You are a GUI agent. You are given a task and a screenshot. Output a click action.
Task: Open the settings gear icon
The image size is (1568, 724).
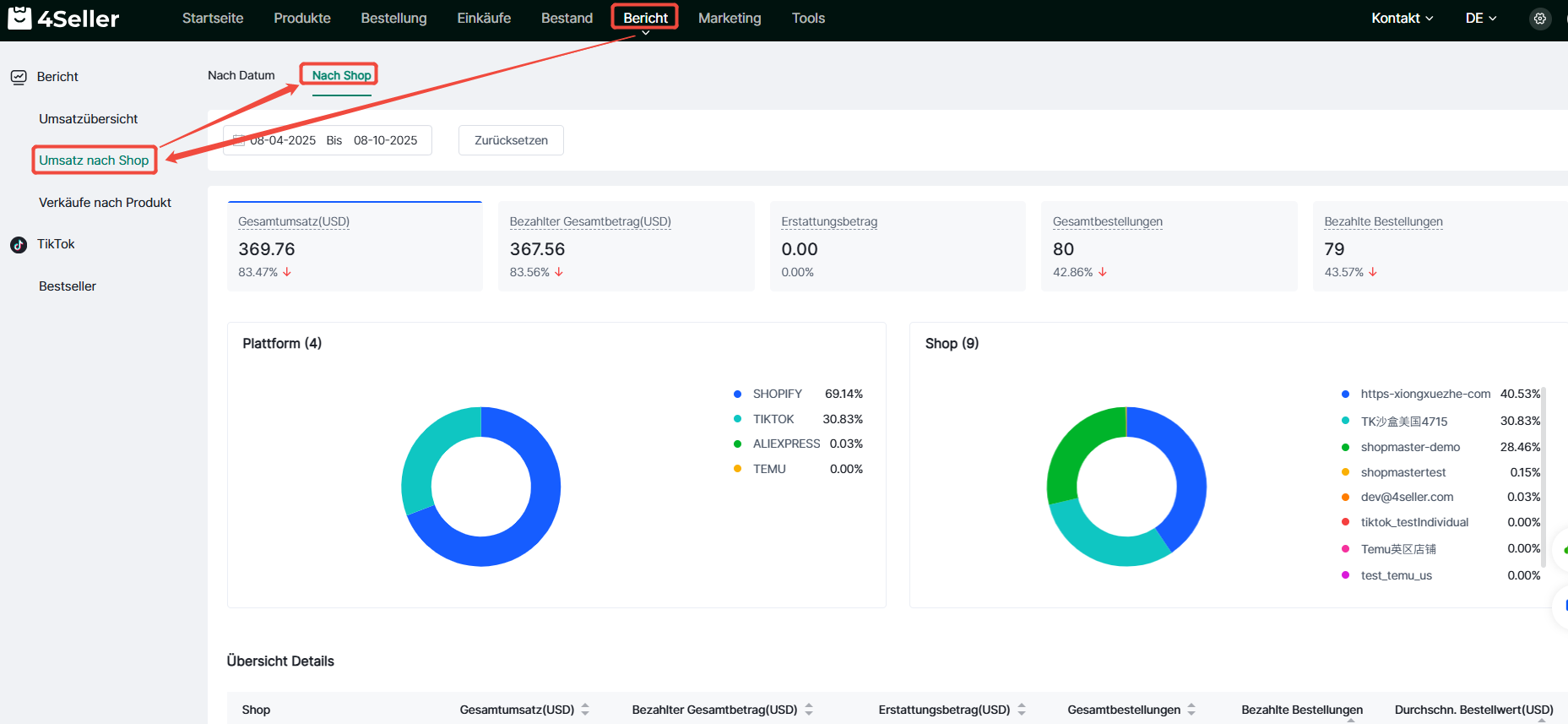click(1540, 18)
